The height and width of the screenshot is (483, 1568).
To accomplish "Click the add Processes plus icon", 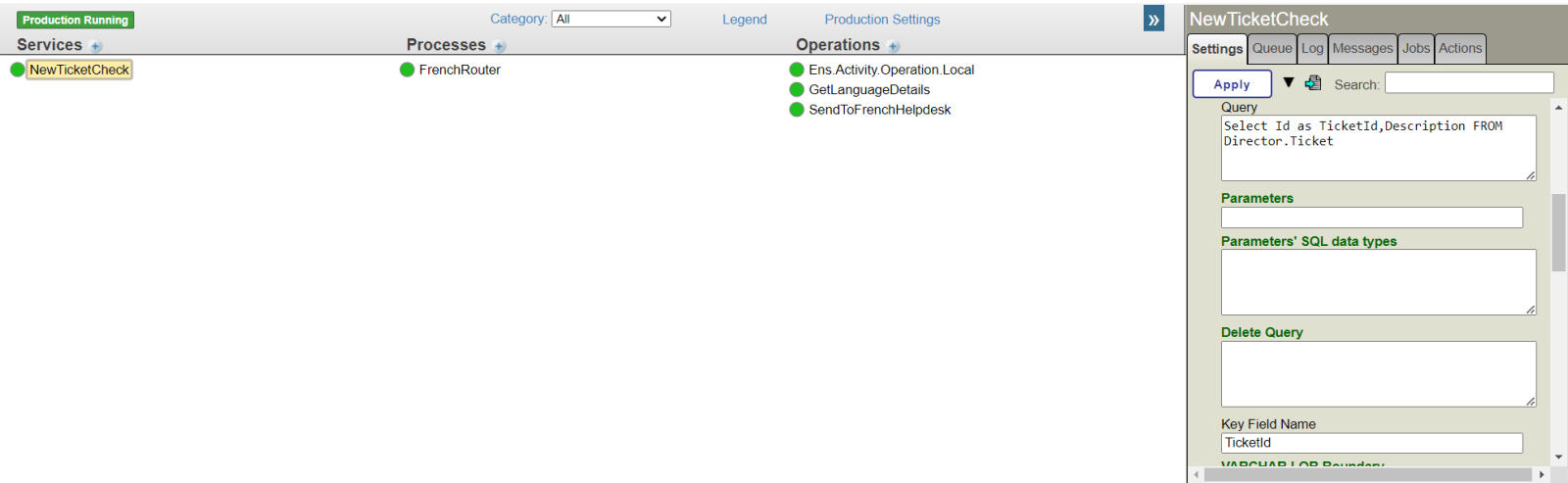I will [500, 46].
